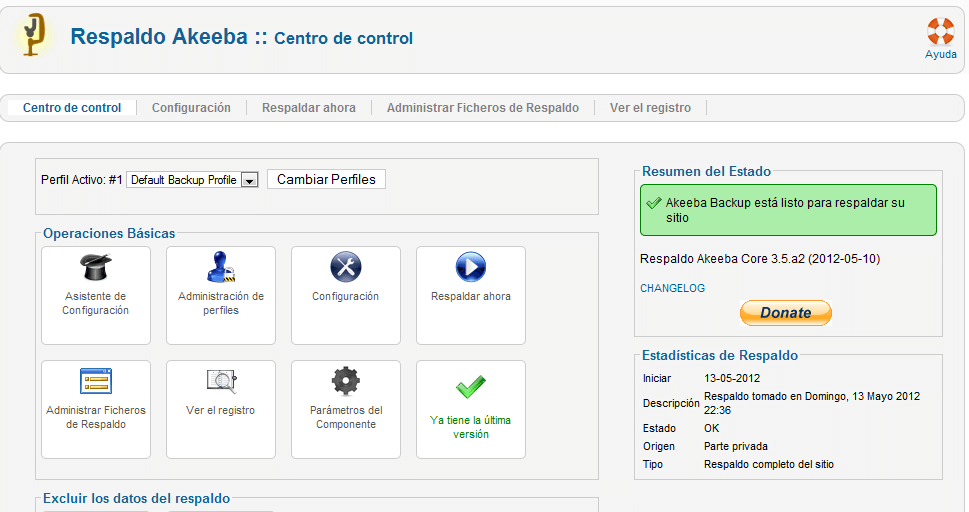The height and width of the screenshot is (512, 969).
Task: Click the Estado value 'OK'
Action: point(711,429)
